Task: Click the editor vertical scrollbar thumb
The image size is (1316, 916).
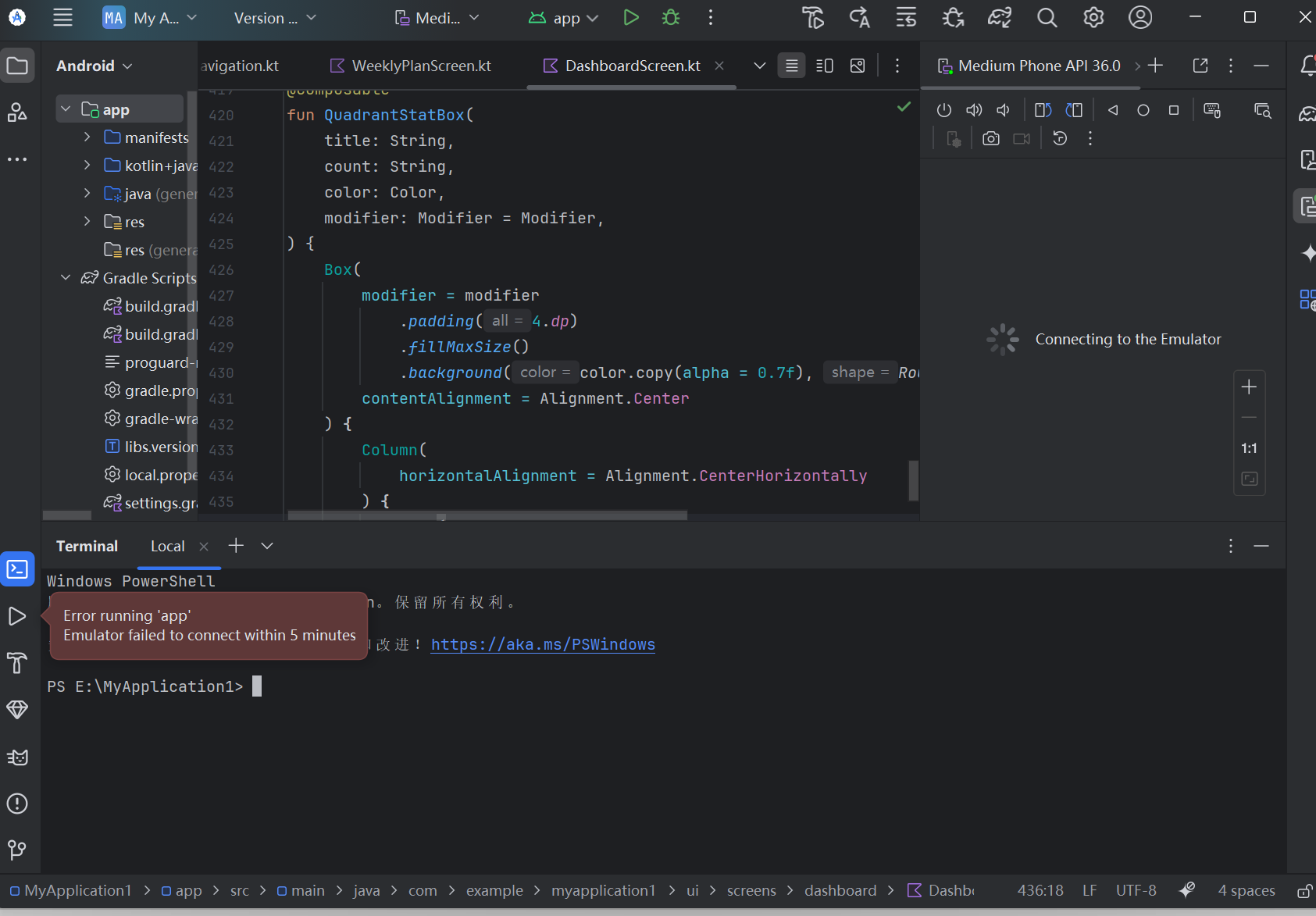Action: coord(913,480)
